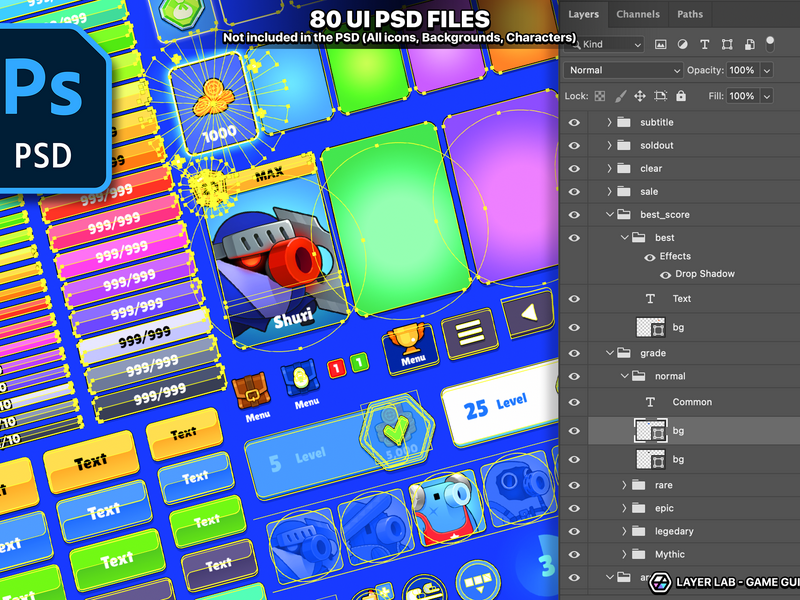Open the Normal blend mode dropdown
This screenshot has height=600, width=800.
point(622,70)
